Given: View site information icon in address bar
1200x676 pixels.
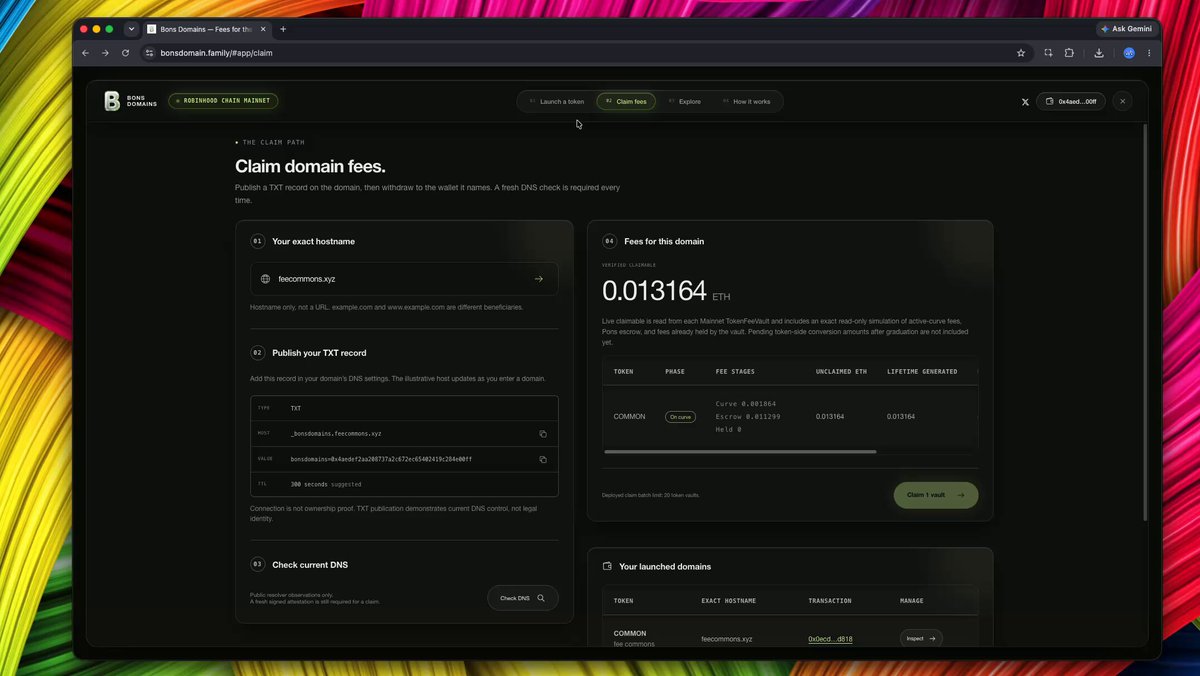Looking at the screenshot, I should [x=149, y=53].
